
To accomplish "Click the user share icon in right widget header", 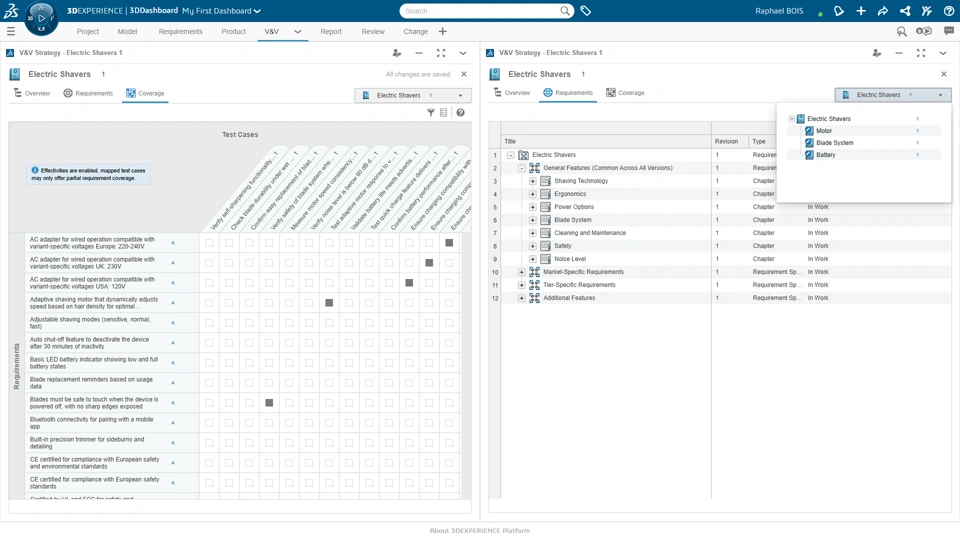I will [x=877, y=53].
